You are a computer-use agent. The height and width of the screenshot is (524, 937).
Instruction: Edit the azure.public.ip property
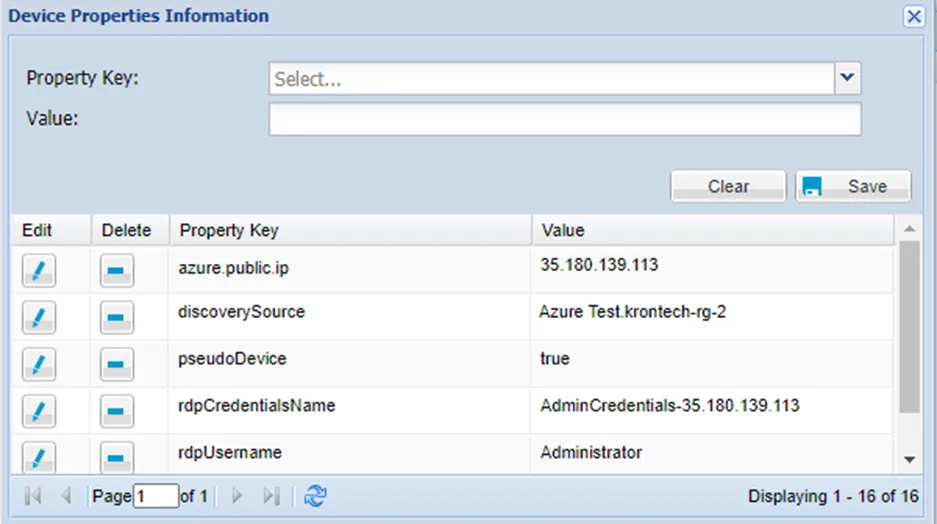tap(39, 271)
